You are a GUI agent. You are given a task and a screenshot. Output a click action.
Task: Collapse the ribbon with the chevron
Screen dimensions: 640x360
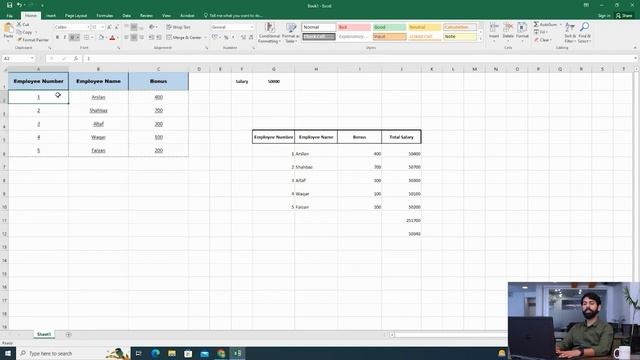click(635, 48)
